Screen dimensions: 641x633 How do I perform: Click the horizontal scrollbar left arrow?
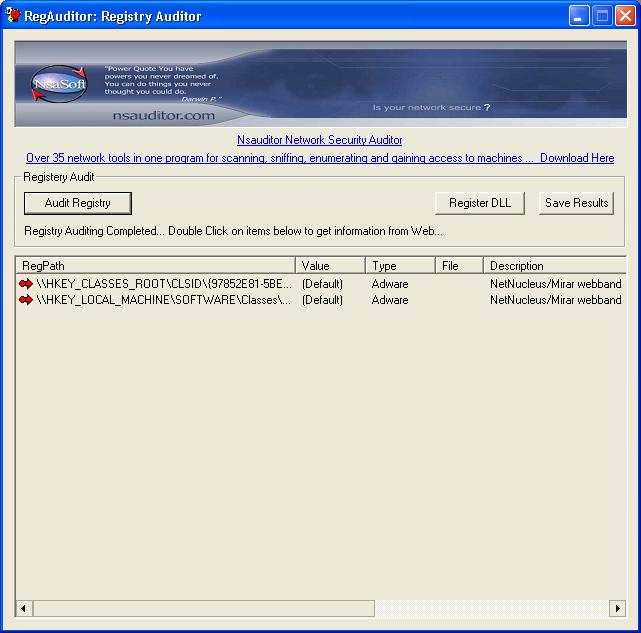pos(24,608)
